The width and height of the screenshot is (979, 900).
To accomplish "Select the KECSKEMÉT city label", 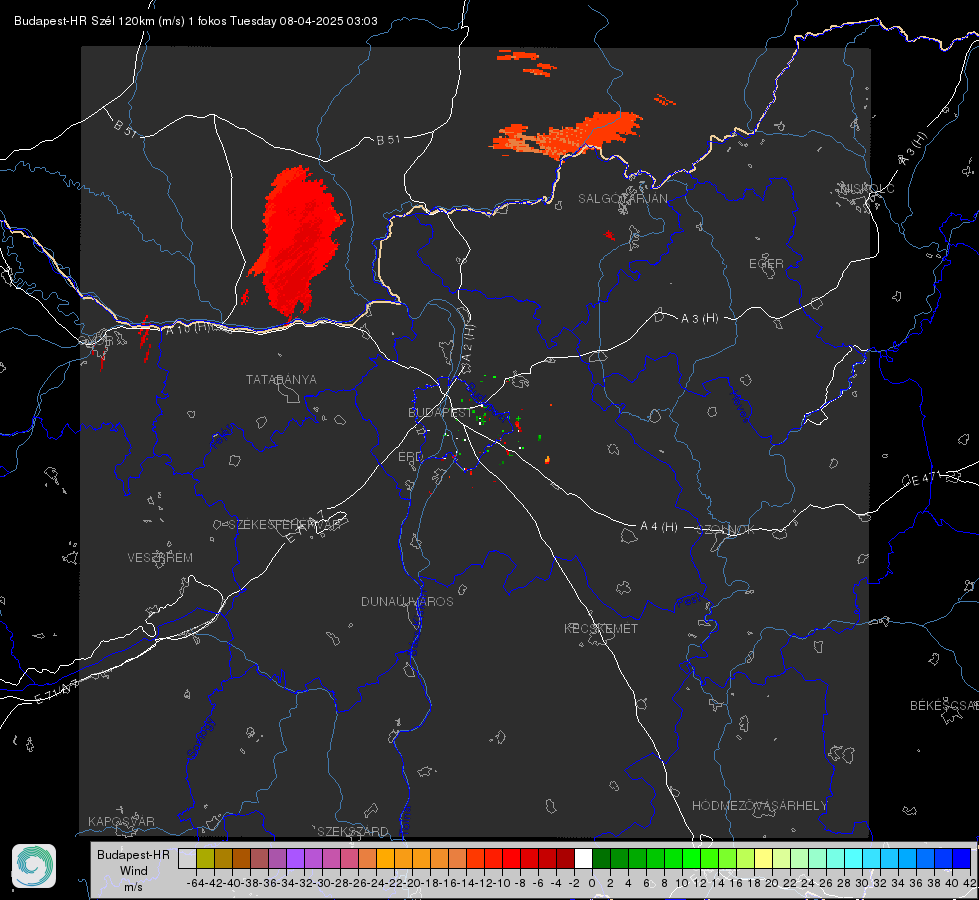I will click(601, 629).
